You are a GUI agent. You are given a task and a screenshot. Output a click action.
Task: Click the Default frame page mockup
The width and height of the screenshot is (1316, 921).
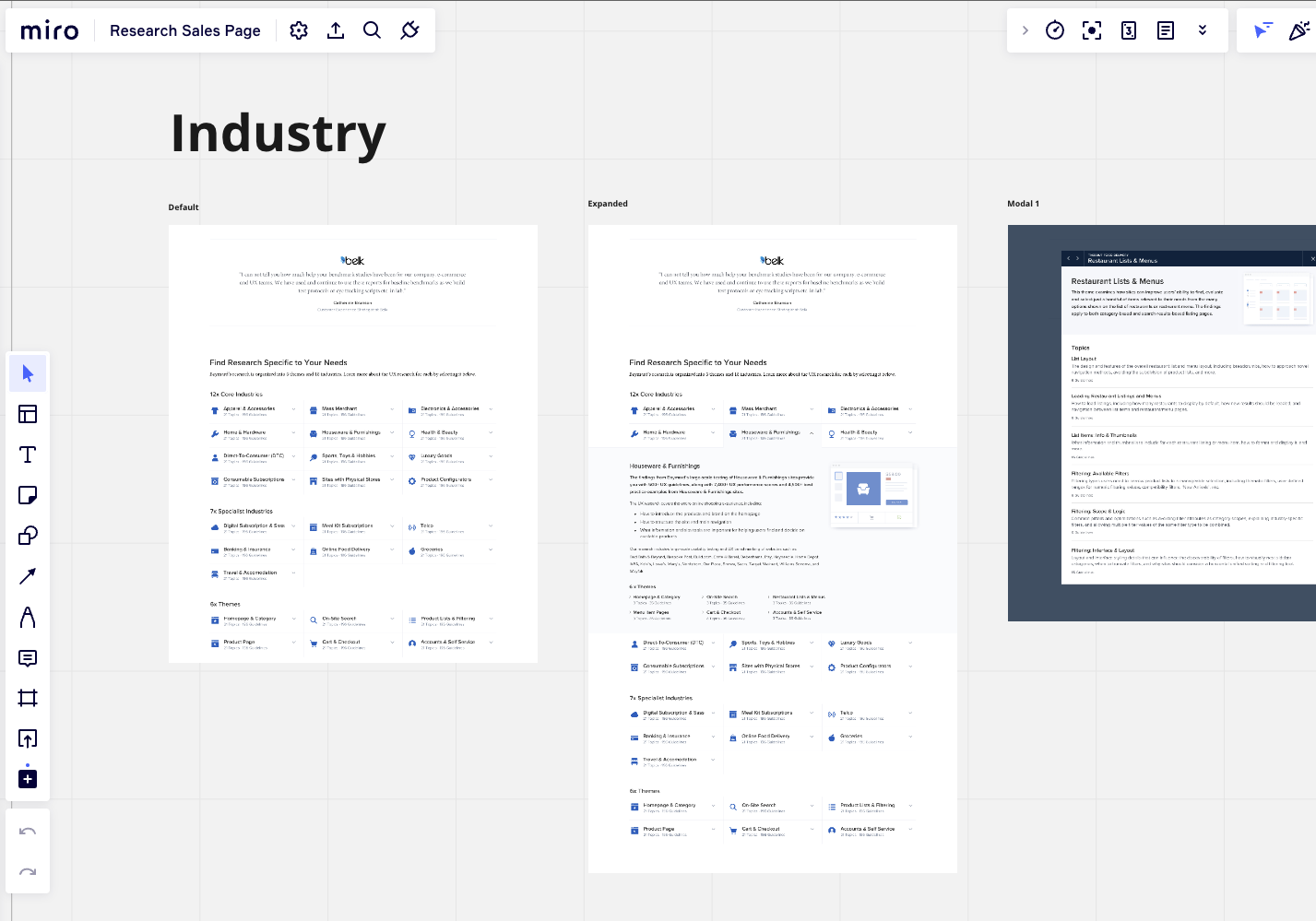point(353,443)
